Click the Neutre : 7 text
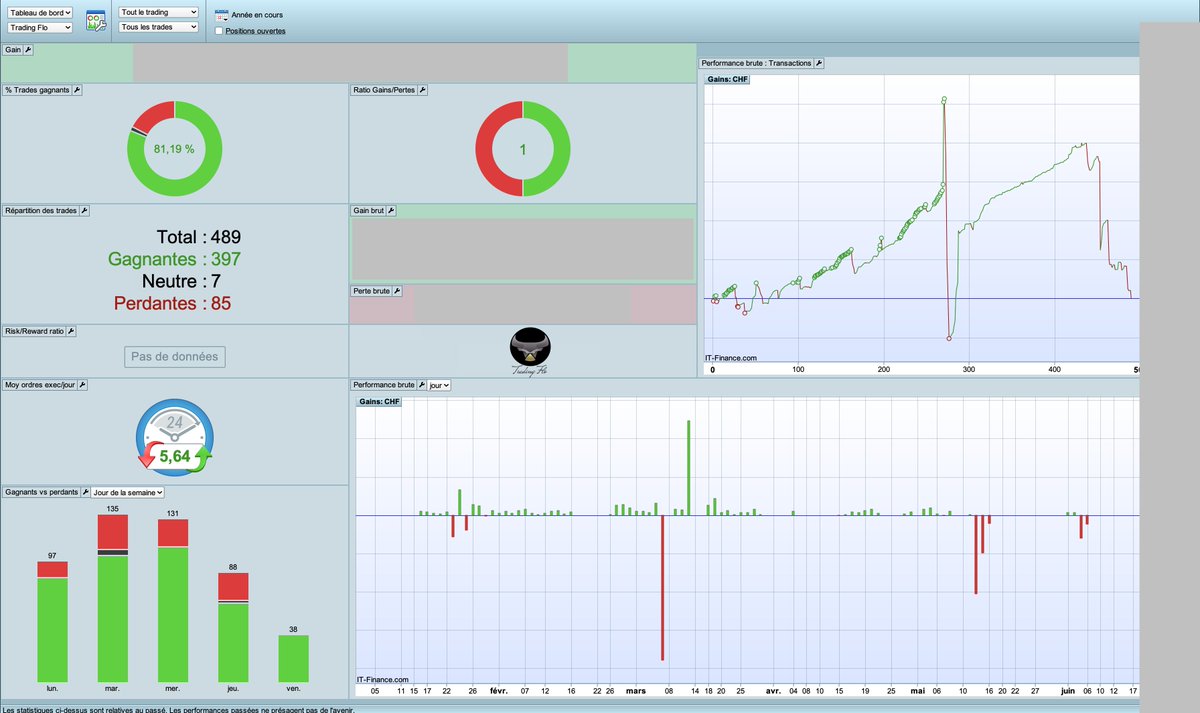This screenshot has height=713, width=1200. click(x=181, y=281)
